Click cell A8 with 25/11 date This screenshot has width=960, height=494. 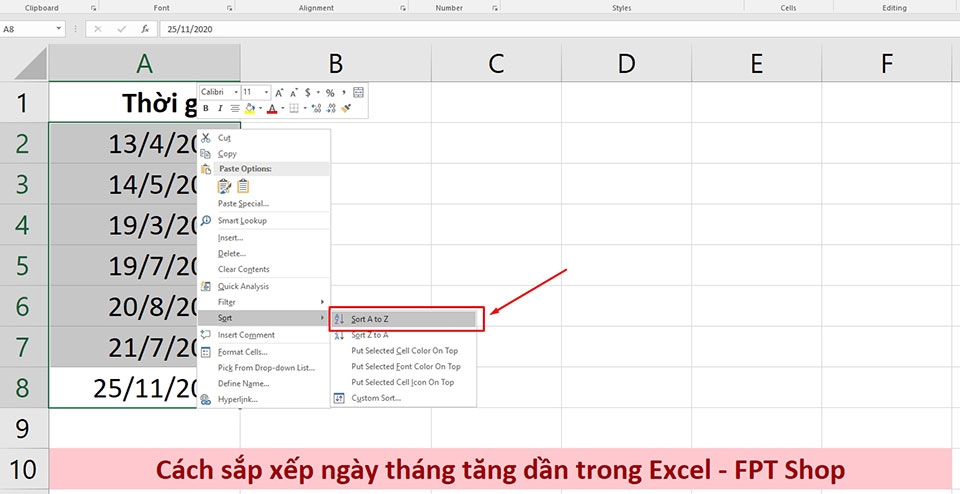(x=122, y=387)
